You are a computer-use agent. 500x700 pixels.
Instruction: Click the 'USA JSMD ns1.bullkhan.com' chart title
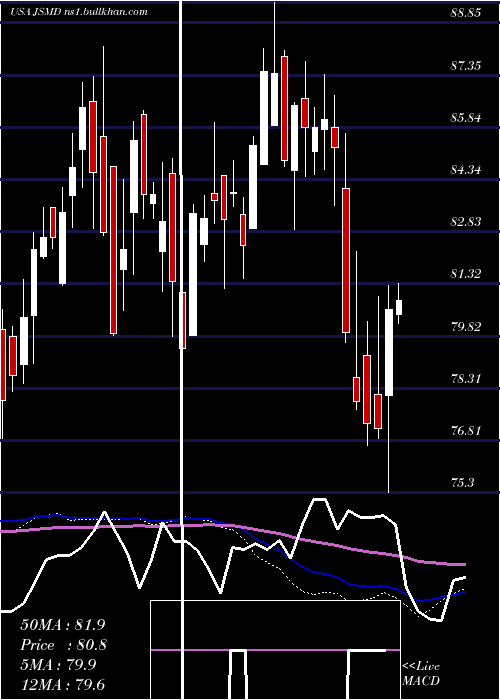[x=79, y=12]
